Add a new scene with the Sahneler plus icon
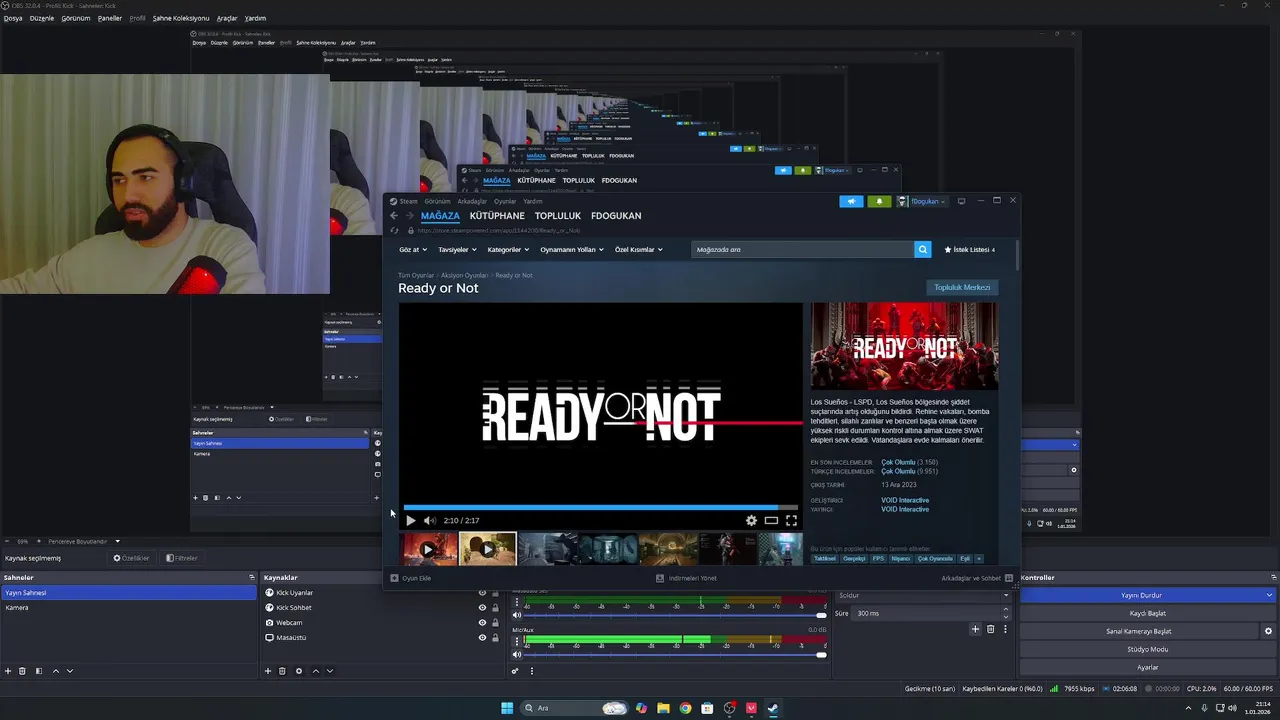1280x720 pixels. 8,671
